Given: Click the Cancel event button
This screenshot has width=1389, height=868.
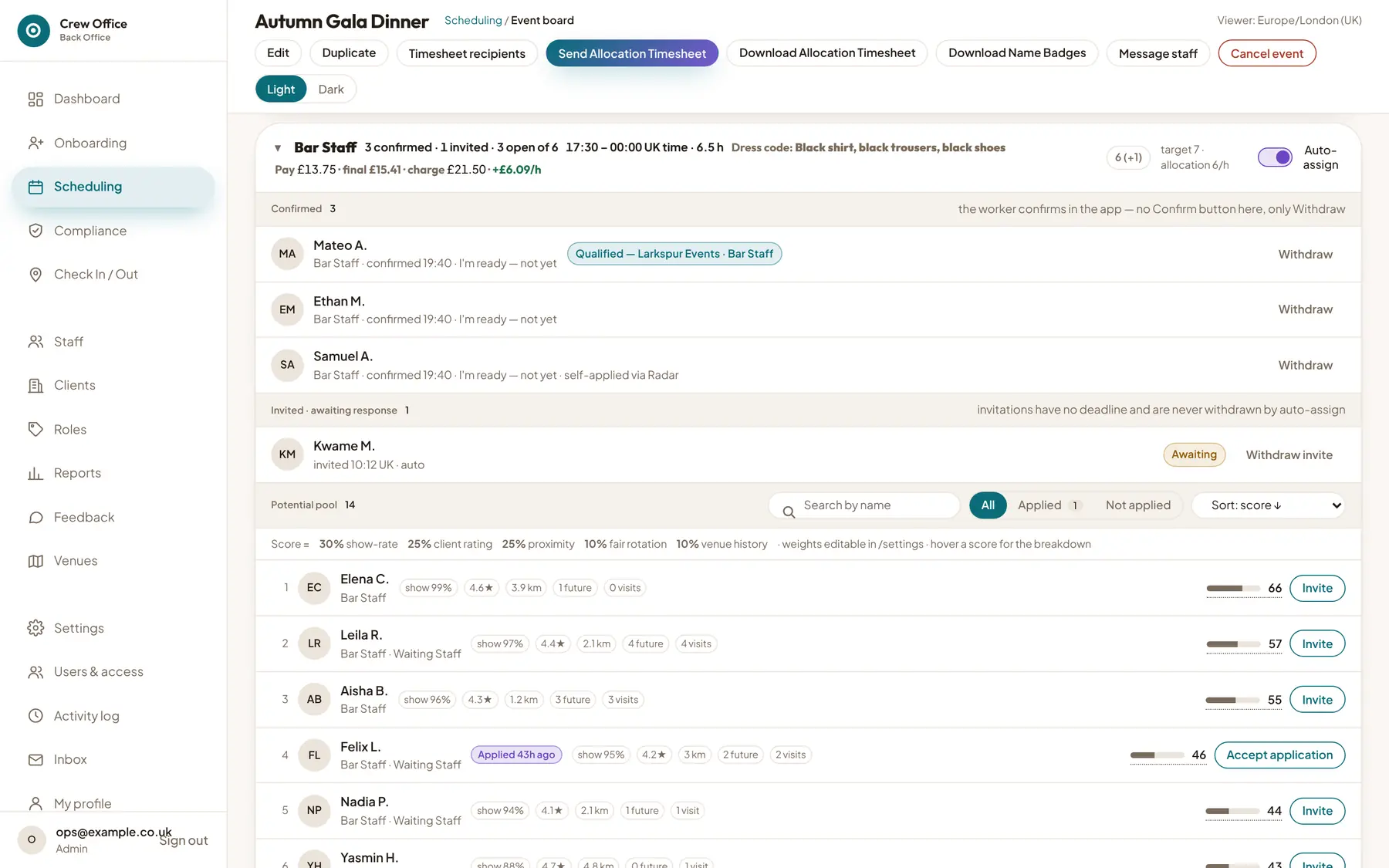Looking at the screenshot, I should click(x=1267, y=53).
